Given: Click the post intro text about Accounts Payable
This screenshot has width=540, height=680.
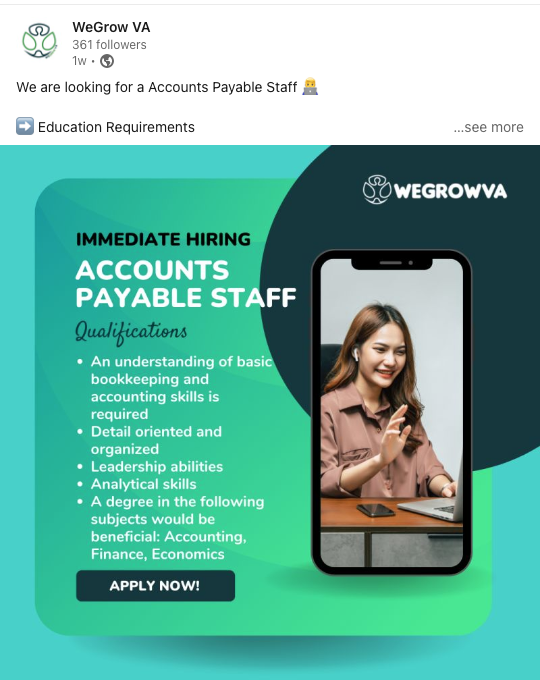Looking at the screenshot, I should 157,87.
